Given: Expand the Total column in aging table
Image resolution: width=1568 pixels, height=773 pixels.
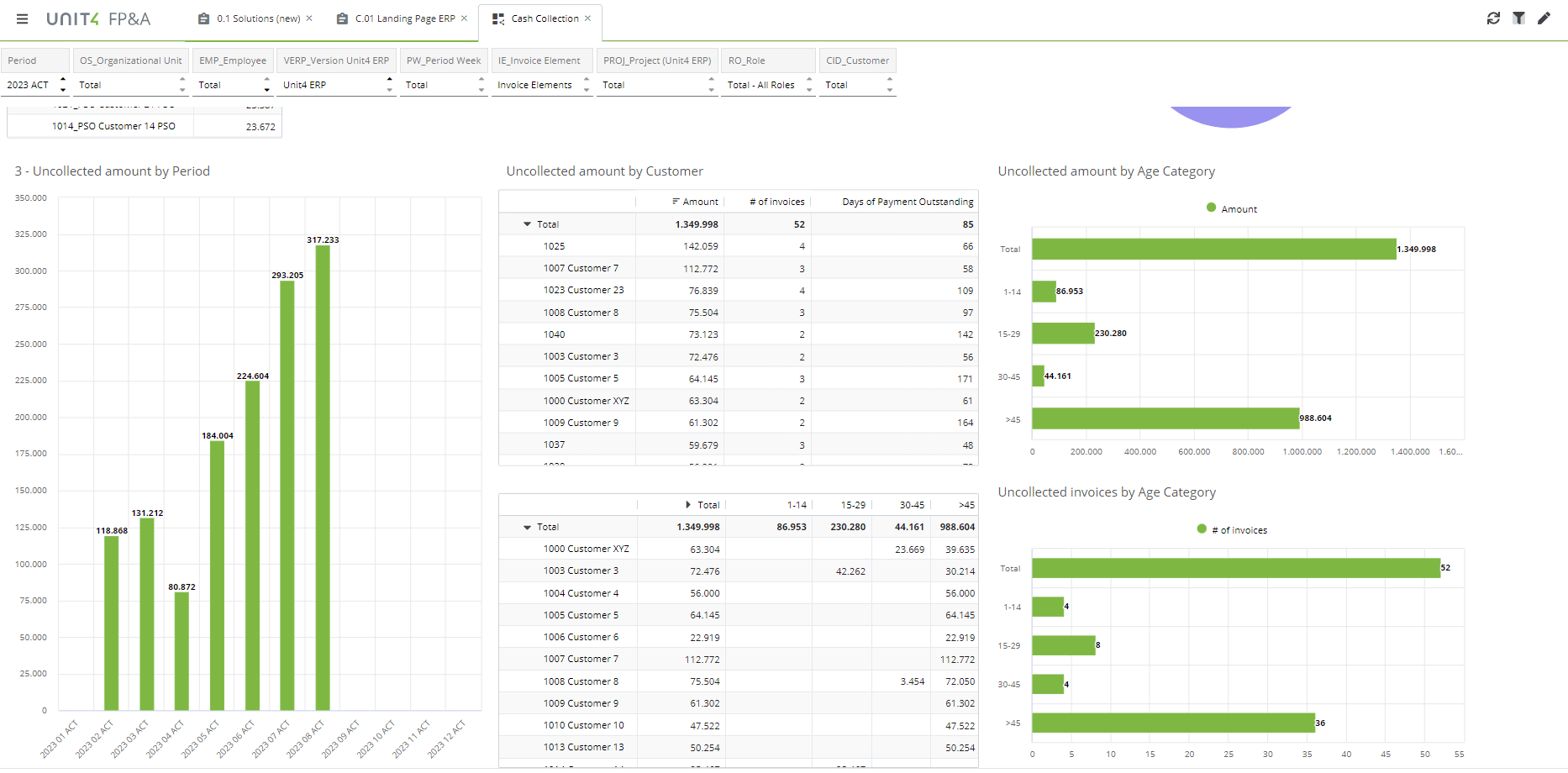Looking at the screenshot, I should coord(688,505).
